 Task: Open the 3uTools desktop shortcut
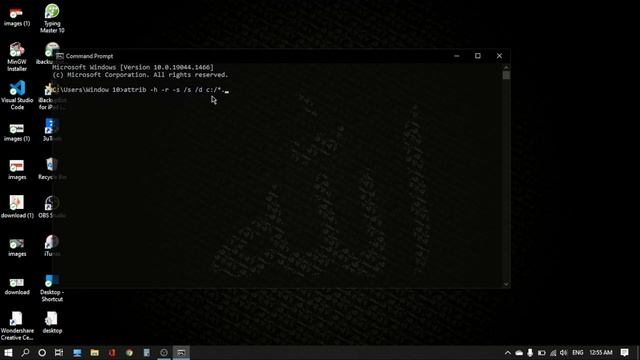[52, 130]
